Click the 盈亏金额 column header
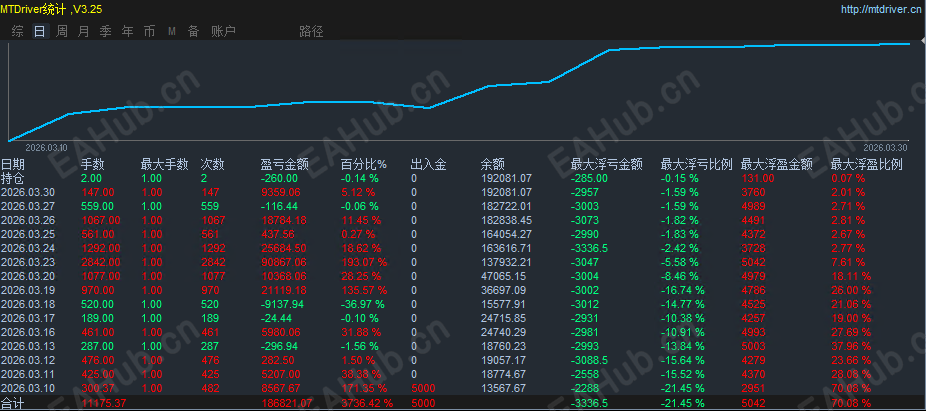Image resolution: width=926 pixels, height=411 pixels. pyautogui.click(x=285, y=164)
